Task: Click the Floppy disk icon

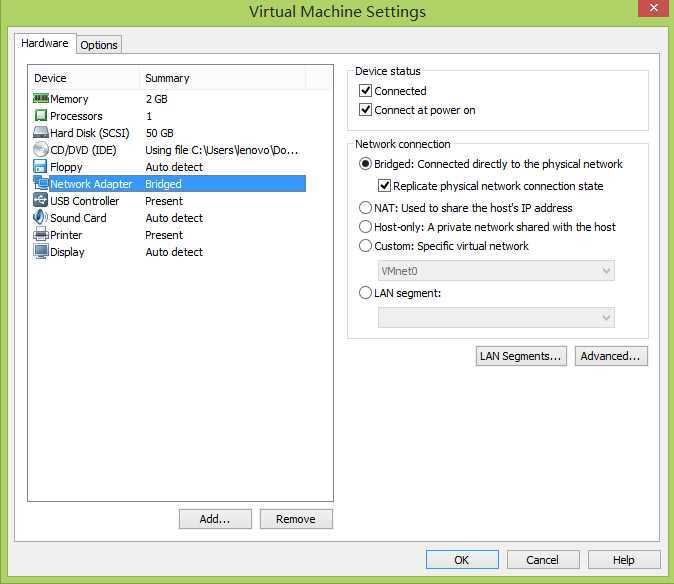Action: (40, 166)
